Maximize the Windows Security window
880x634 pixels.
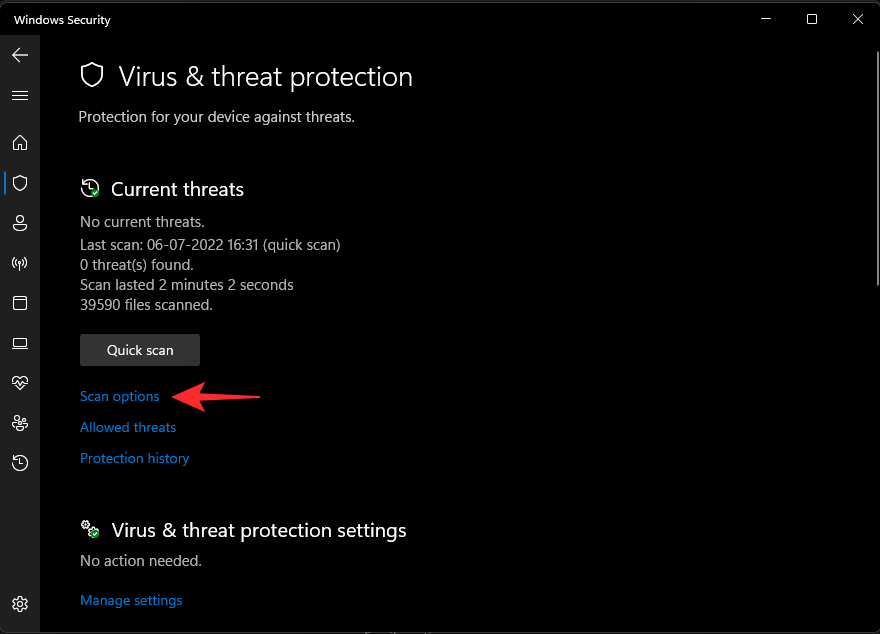(811, 19)
